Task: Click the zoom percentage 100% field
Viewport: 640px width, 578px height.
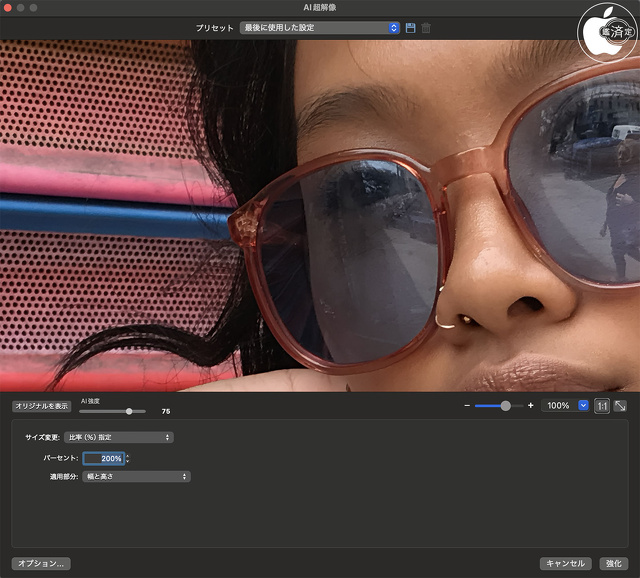Action: pos(558,406)
